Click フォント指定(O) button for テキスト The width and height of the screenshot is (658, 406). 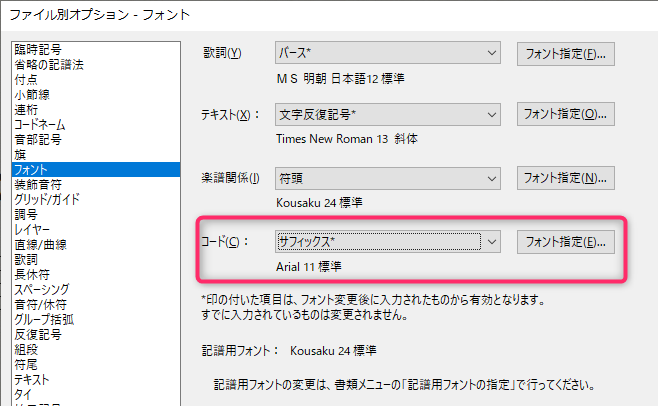point(566,114)
